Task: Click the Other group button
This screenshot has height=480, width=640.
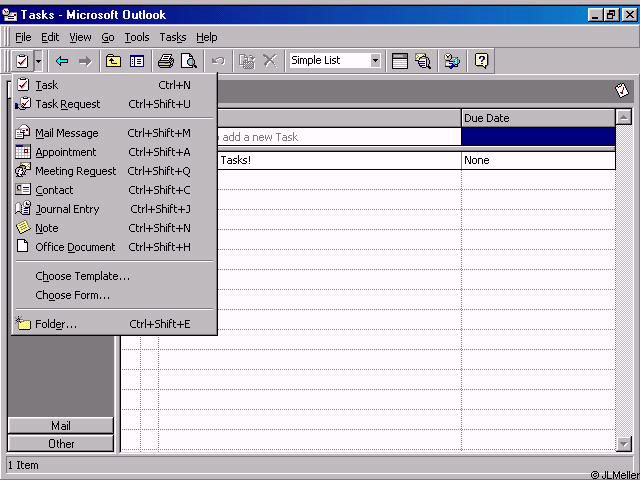Action: 61,444
